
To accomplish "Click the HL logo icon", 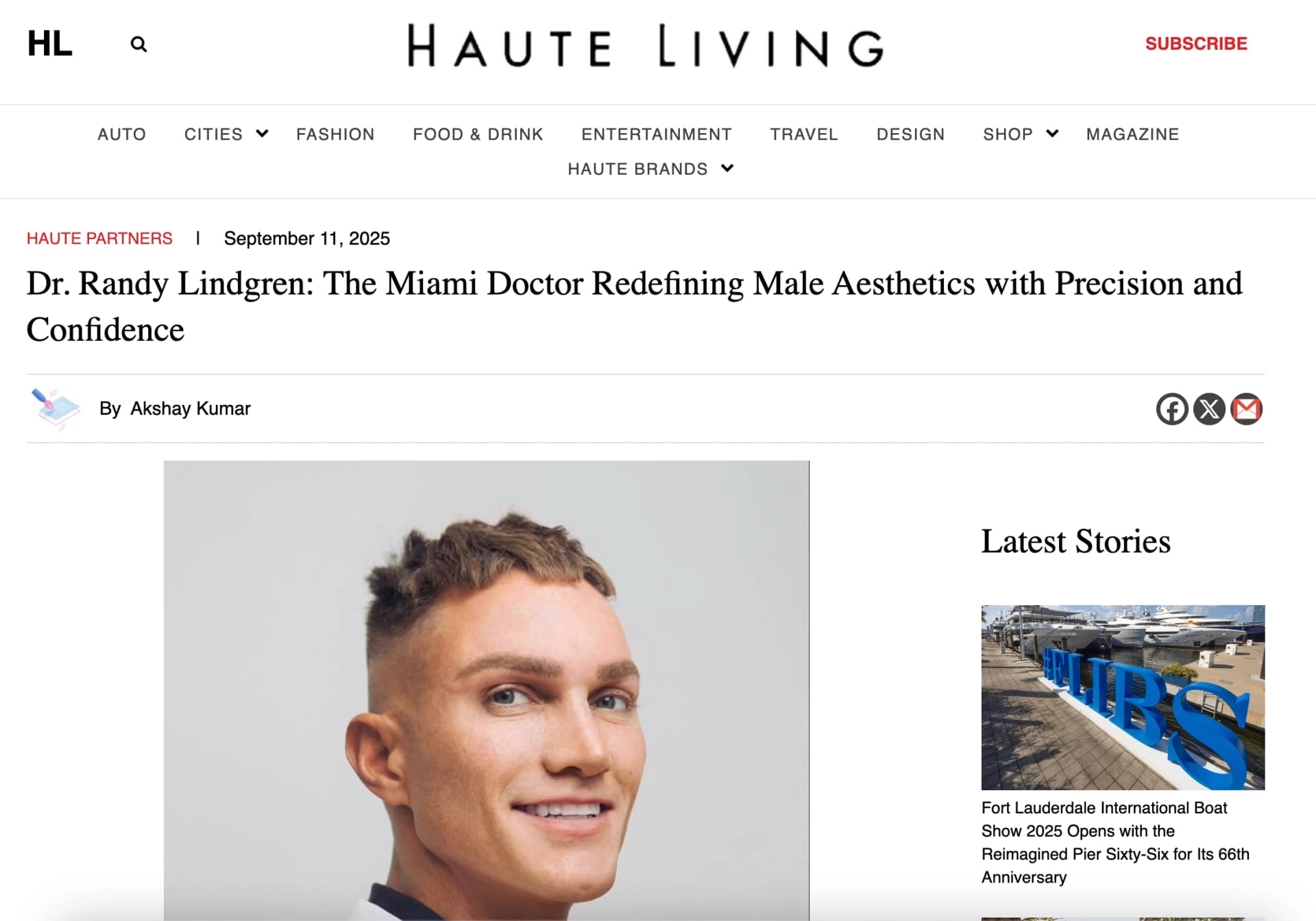I will click(50, 44).
